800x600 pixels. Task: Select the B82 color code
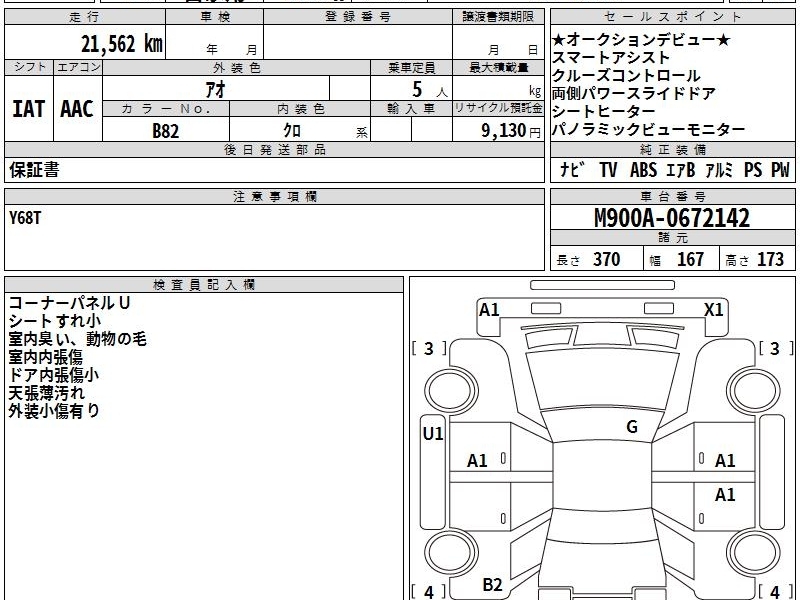(x=166, y=131)
